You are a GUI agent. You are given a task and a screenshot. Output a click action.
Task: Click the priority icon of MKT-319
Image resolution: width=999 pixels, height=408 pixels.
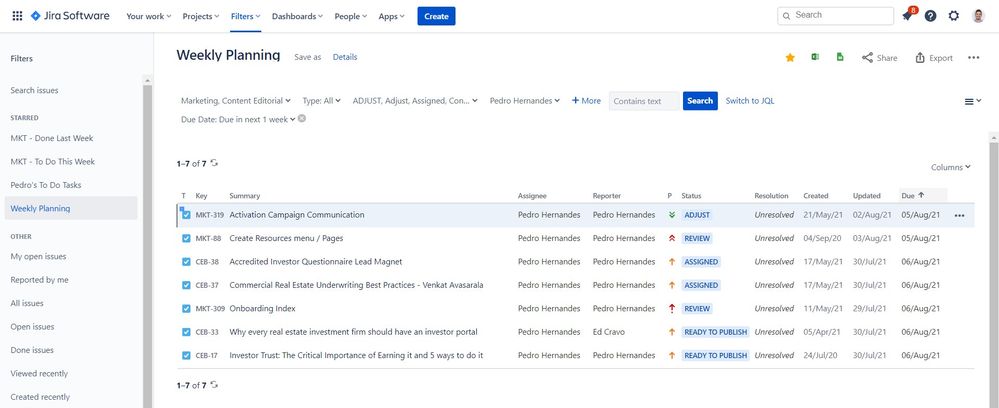672,215
